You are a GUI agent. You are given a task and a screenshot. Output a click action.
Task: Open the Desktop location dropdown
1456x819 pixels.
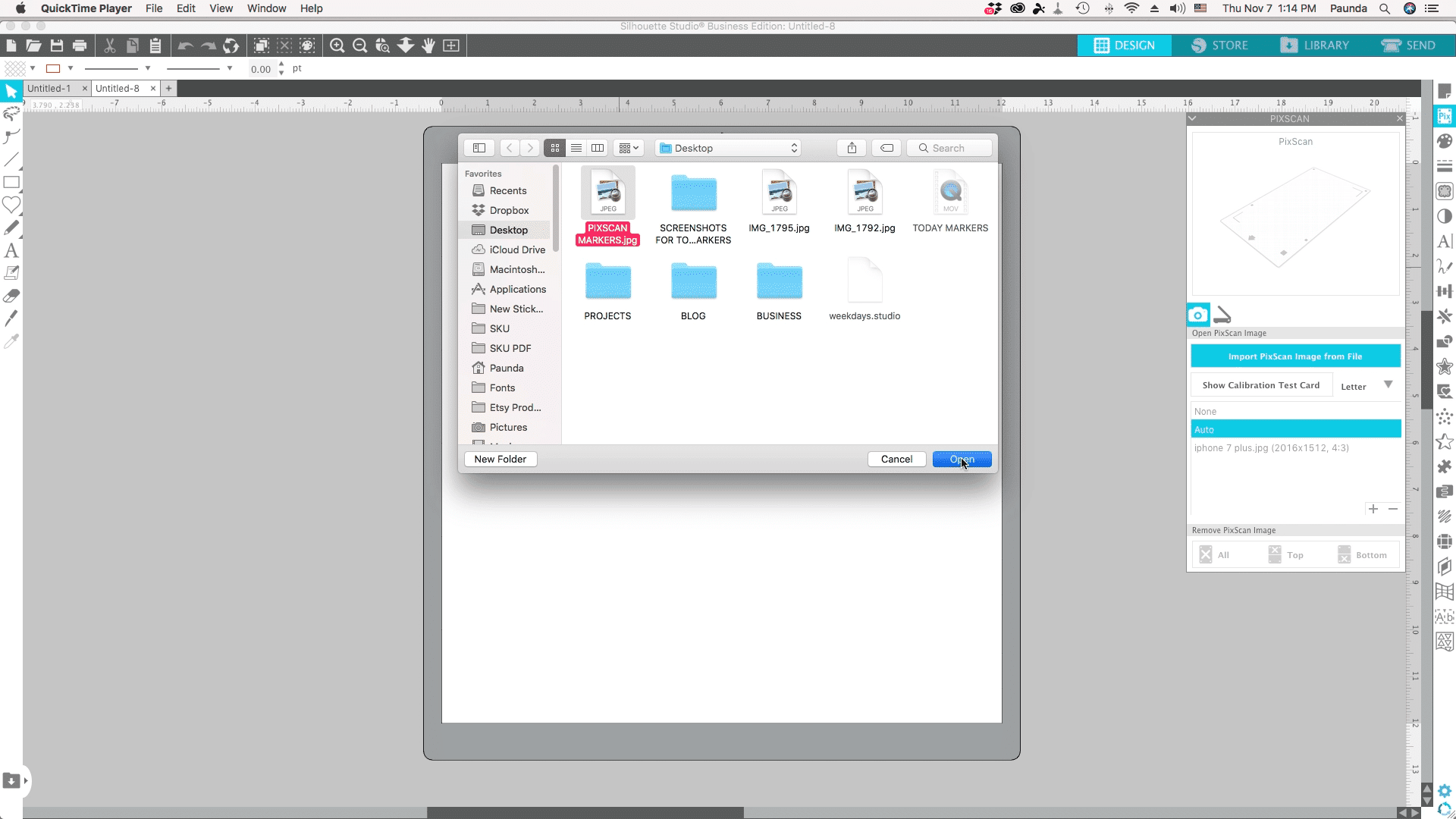[728, 148]
